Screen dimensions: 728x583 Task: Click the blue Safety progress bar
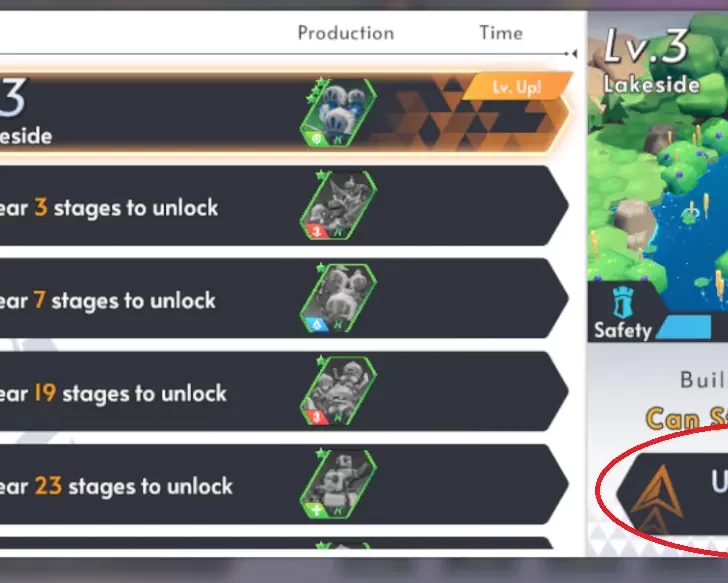point(684,327)
